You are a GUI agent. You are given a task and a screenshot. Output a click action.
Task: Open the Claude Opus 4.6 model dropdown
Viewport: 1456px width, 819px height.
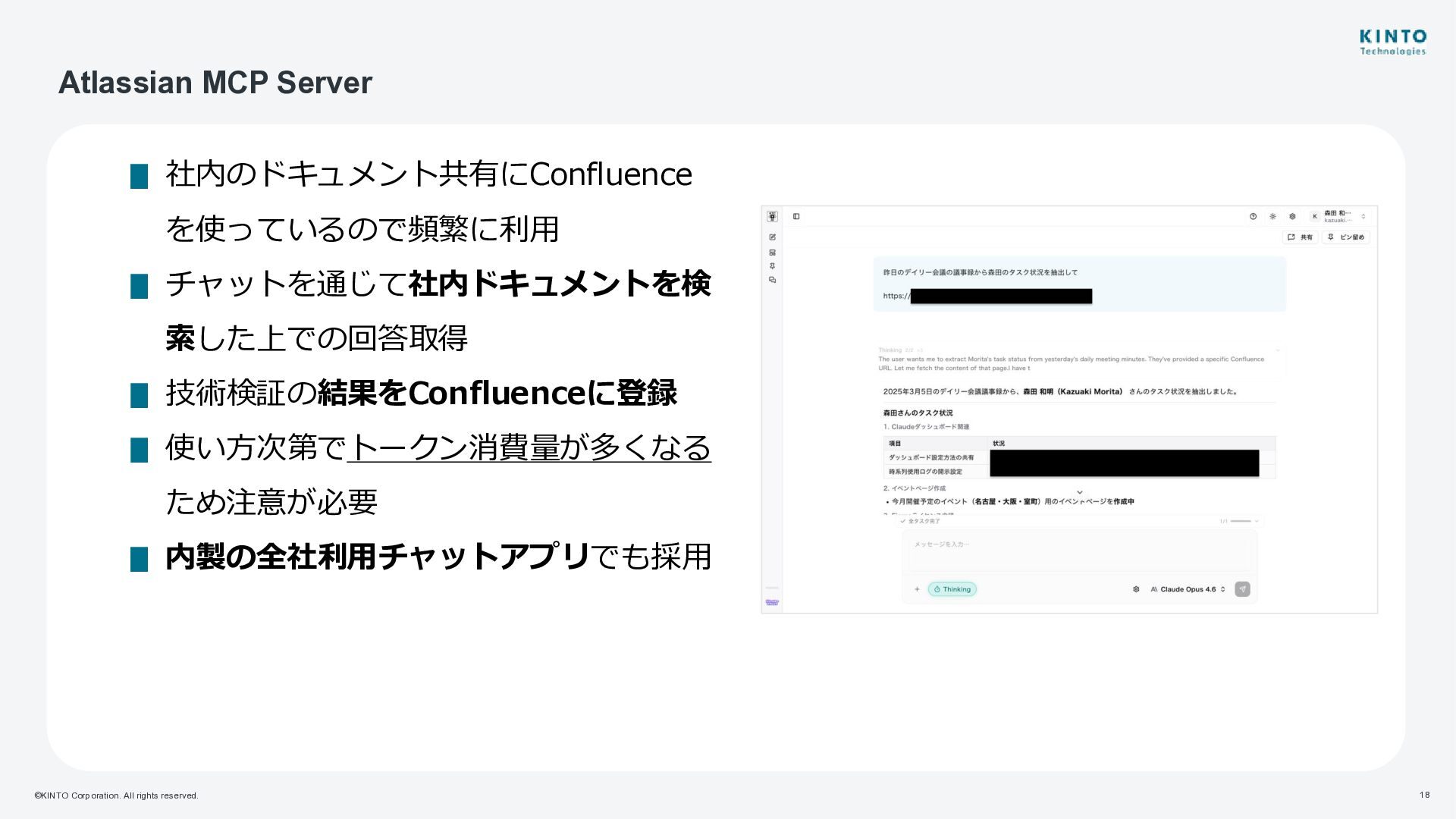click(x=1188, y=589)
